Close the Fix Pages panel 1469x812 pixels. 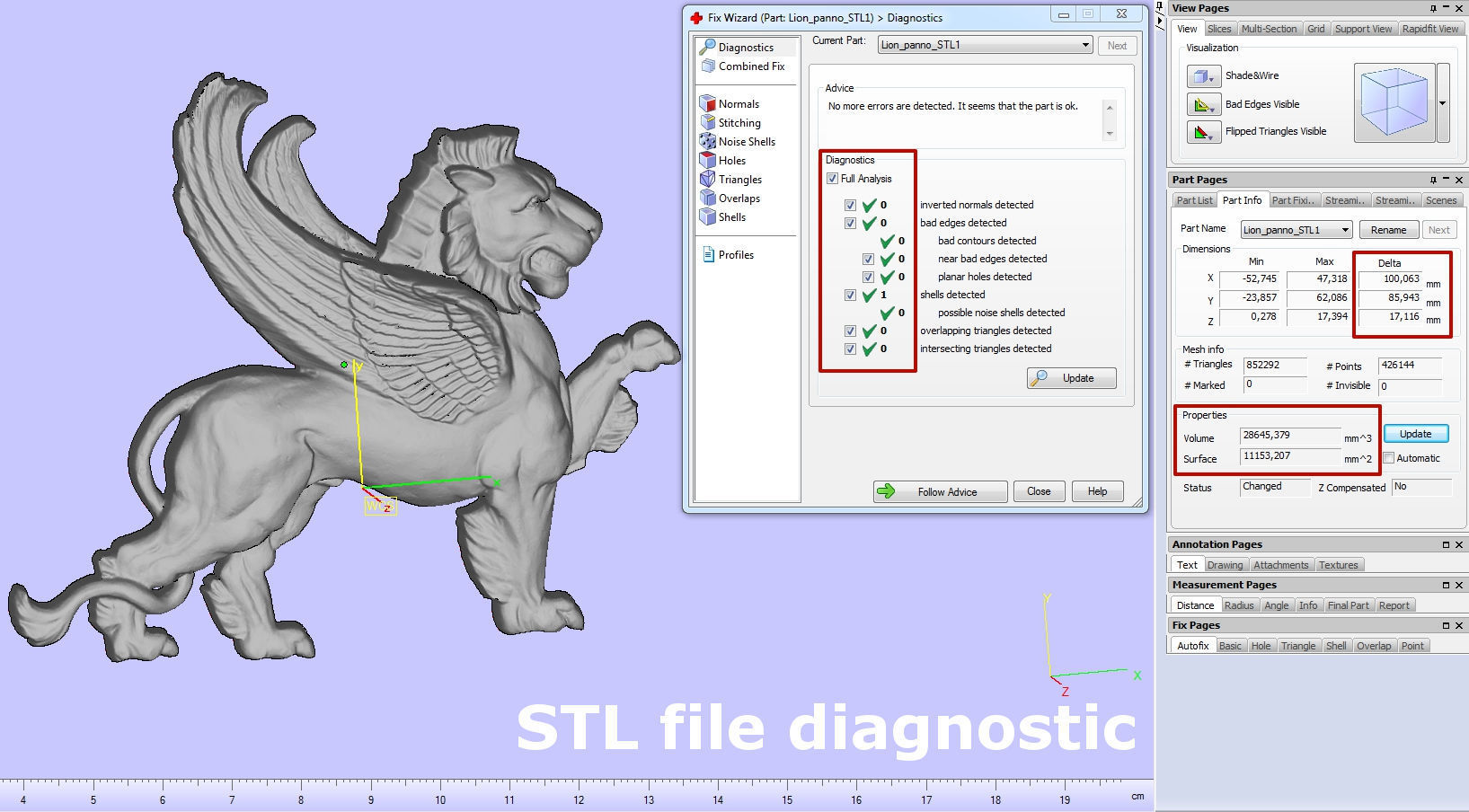[1458, 625]
